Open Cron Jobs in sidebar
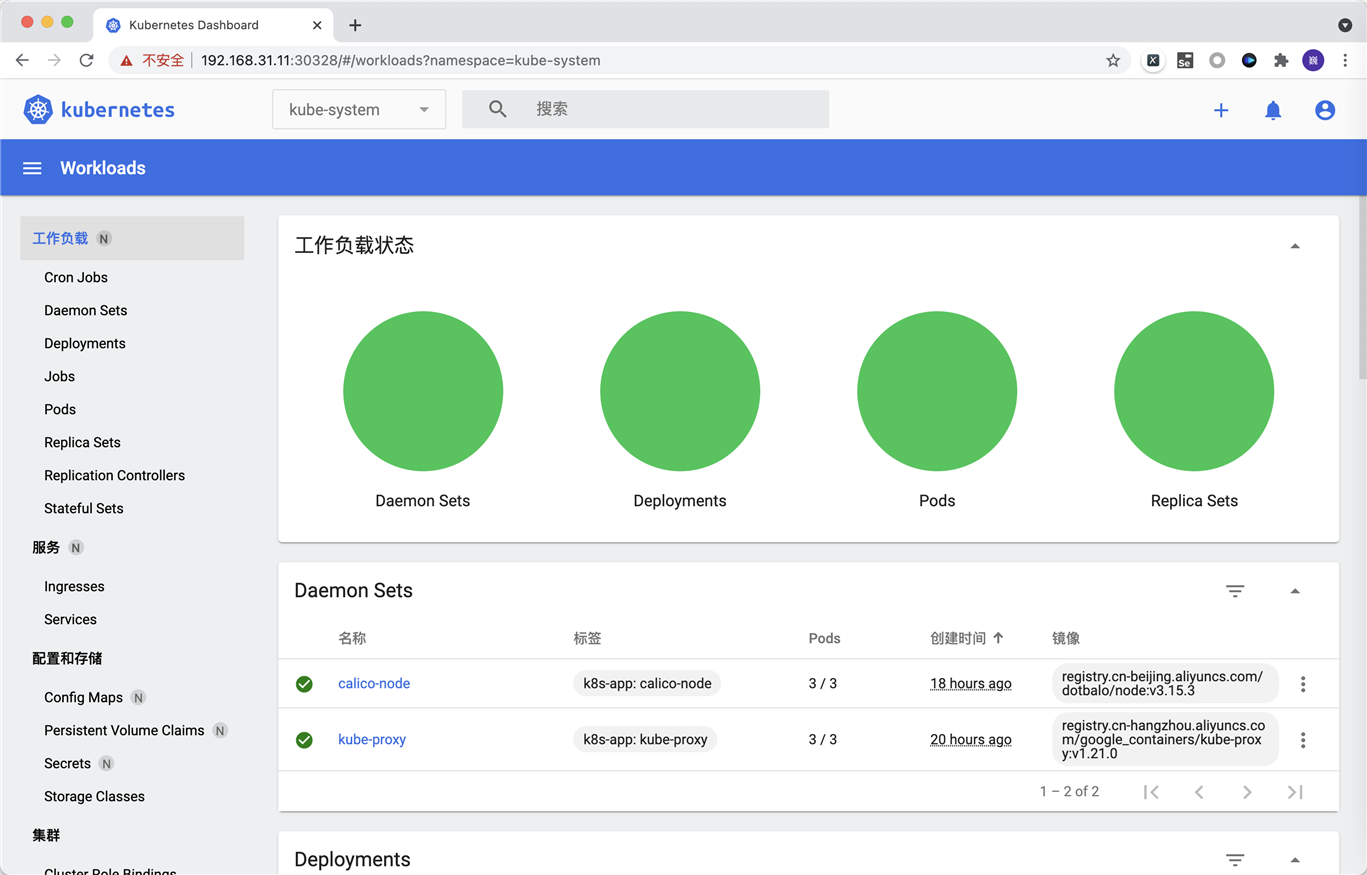The height and width of the screenshot is (875, 1367). (76, 277)
